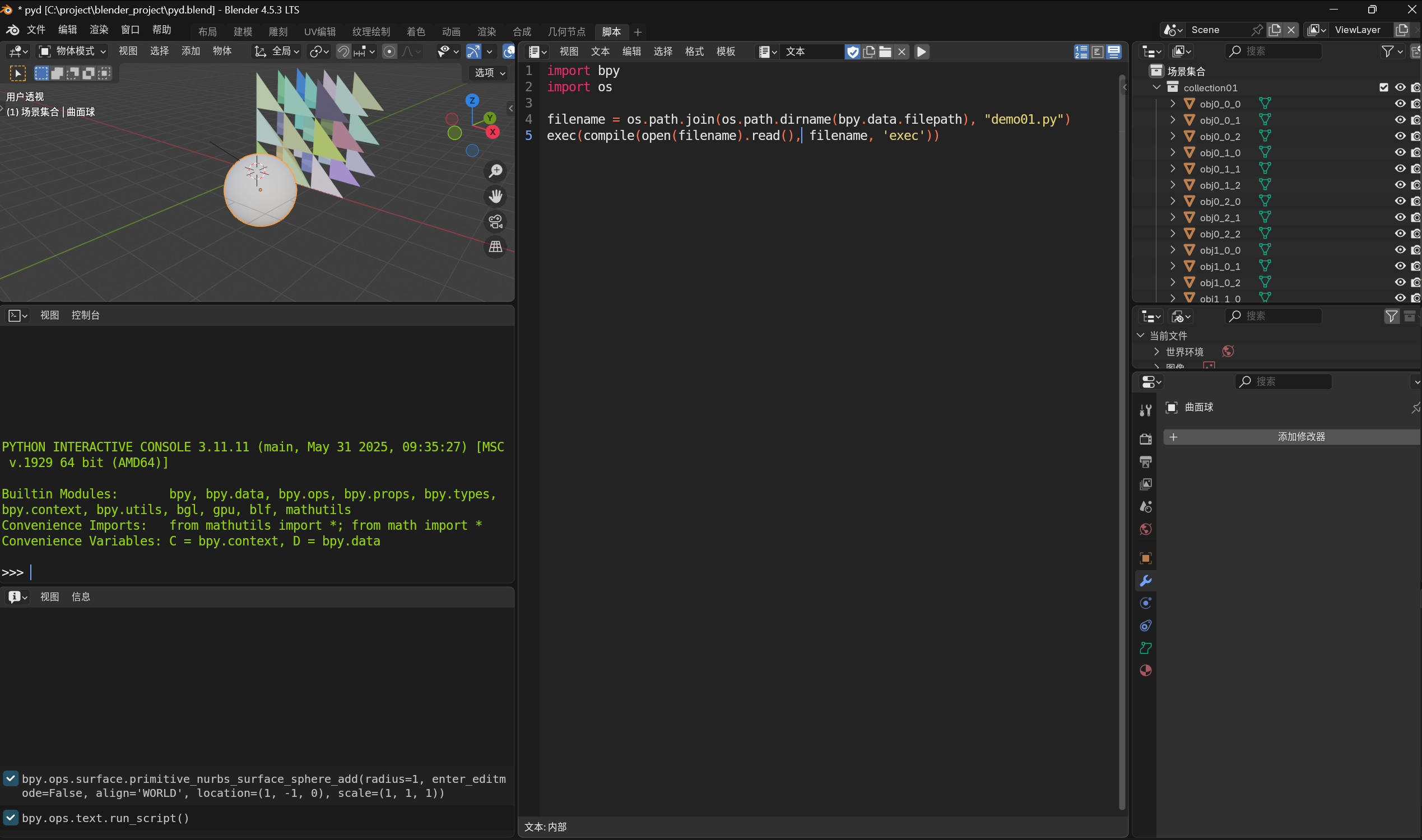The width and height of the screenshot is (1422, 840).
Task: Open the 模板 menu in text editor
Action: coord(726,52)
